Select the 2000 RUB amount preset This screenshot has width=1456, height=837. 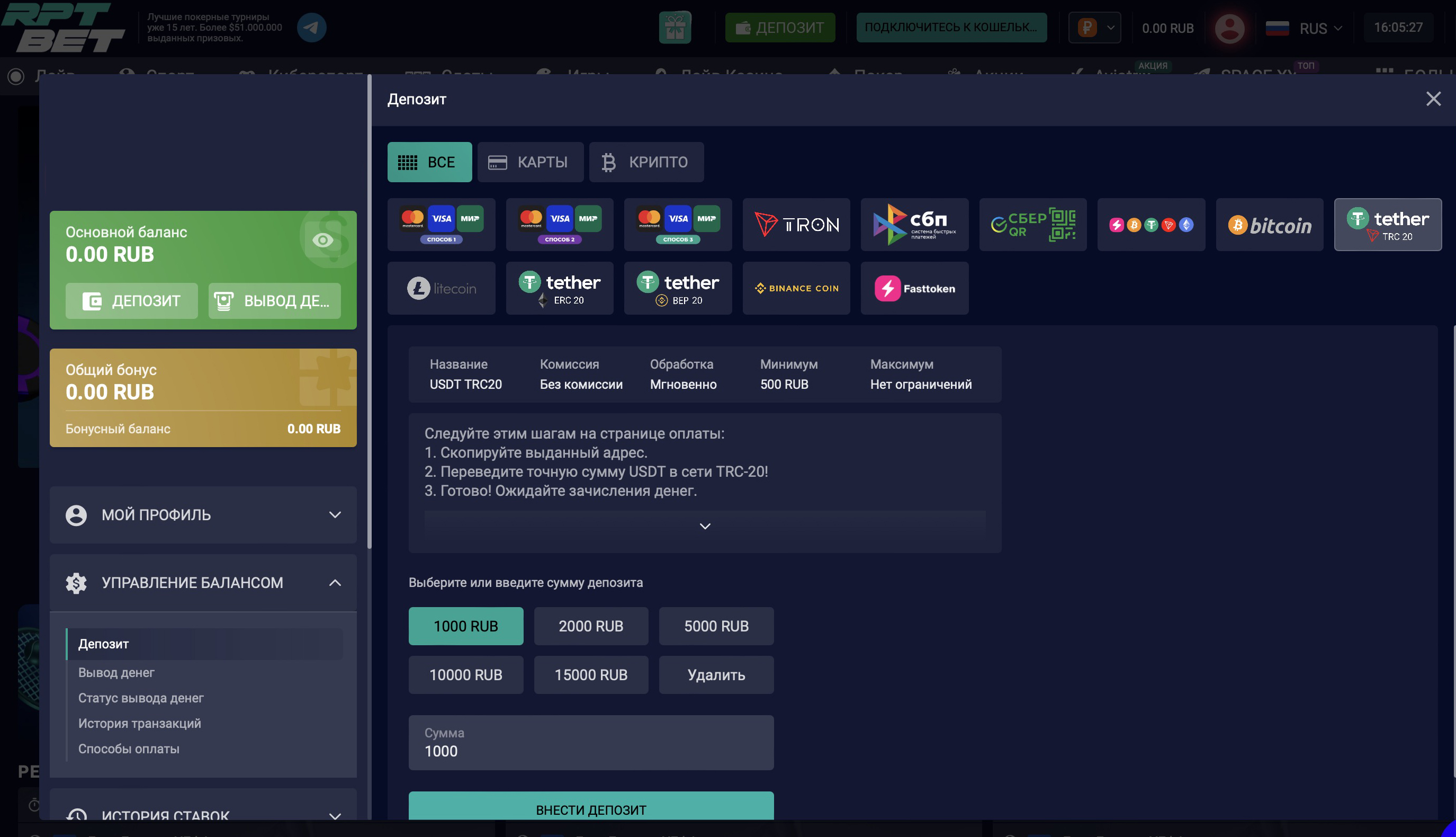(x=590, y=626)
